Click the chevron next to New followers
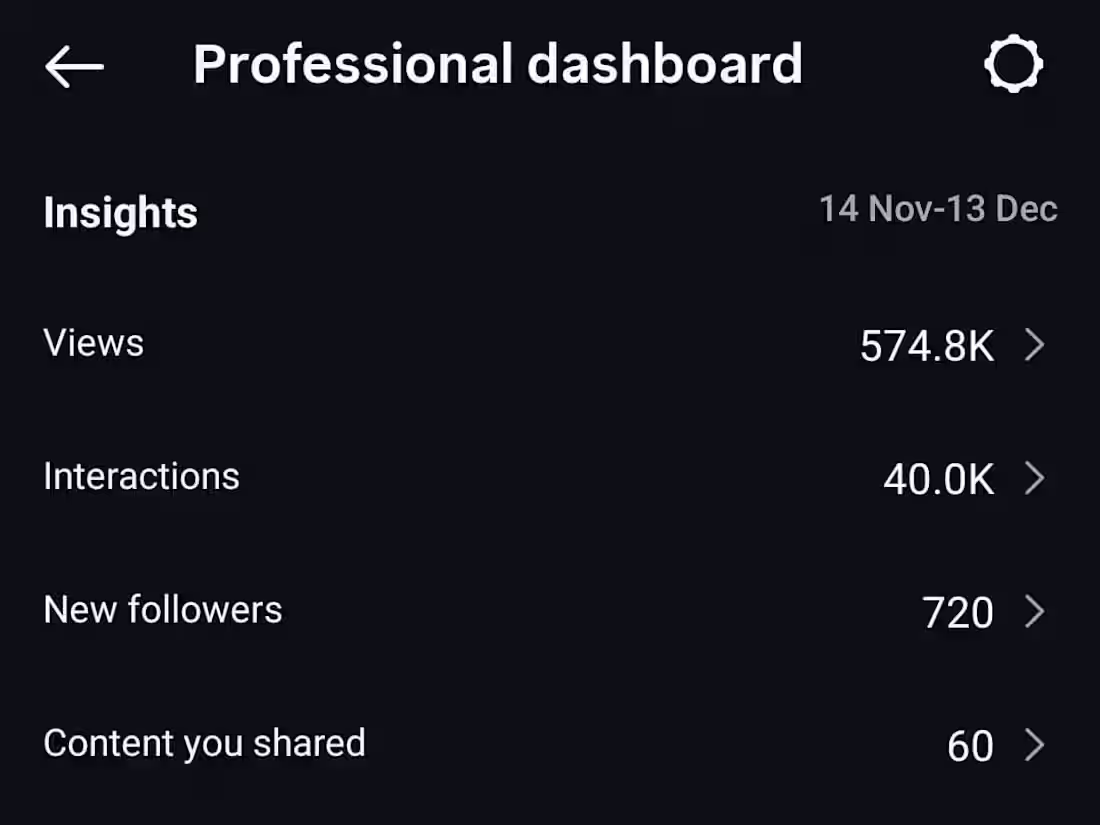The image size is (1100, 825). [x=1036, y=612]
